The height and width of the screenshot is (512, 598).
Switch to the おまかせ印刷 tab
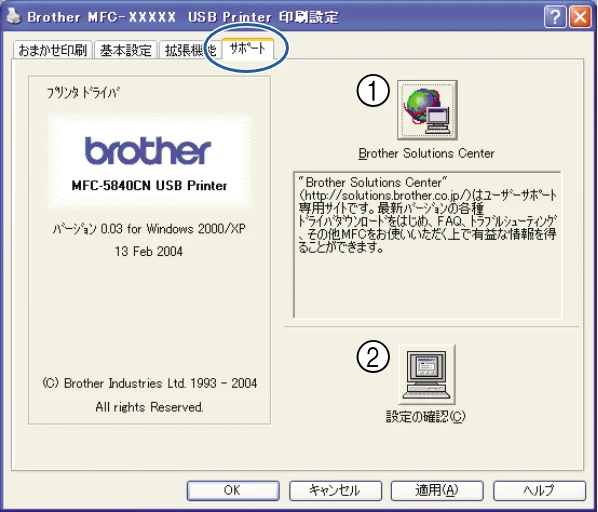click(x=53, y=50)
